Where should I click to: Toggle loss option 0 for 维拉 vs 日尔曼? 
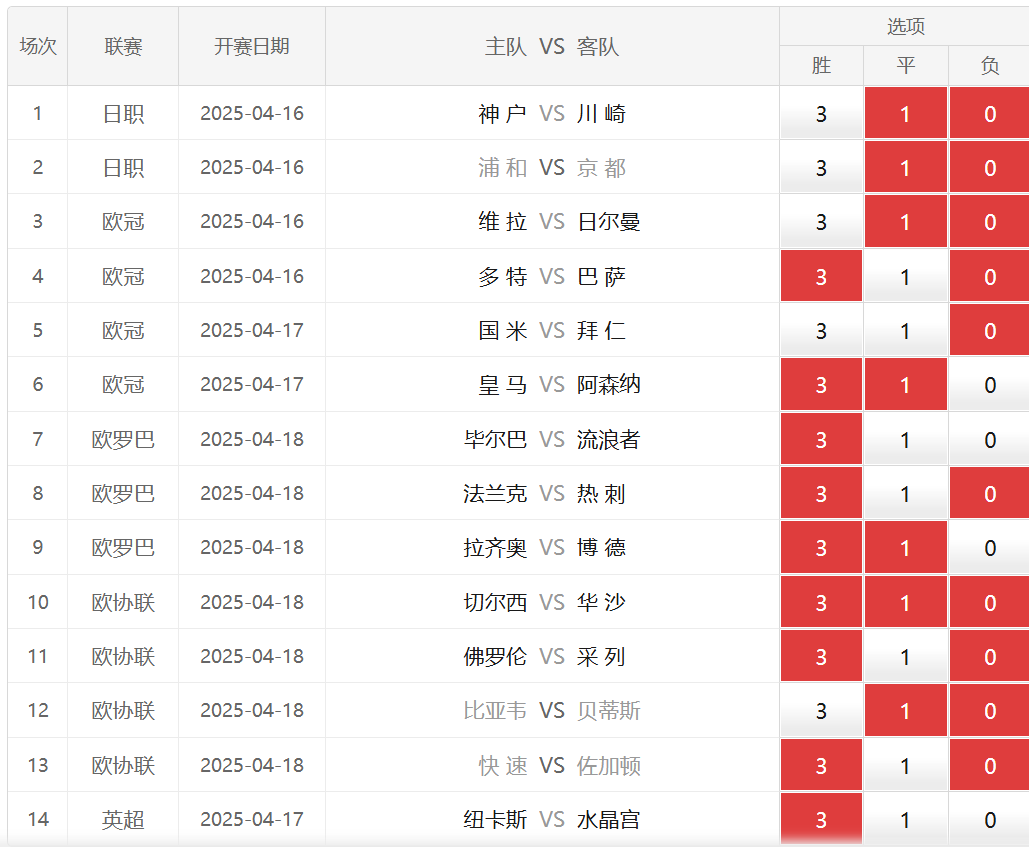tap(990, 222)
